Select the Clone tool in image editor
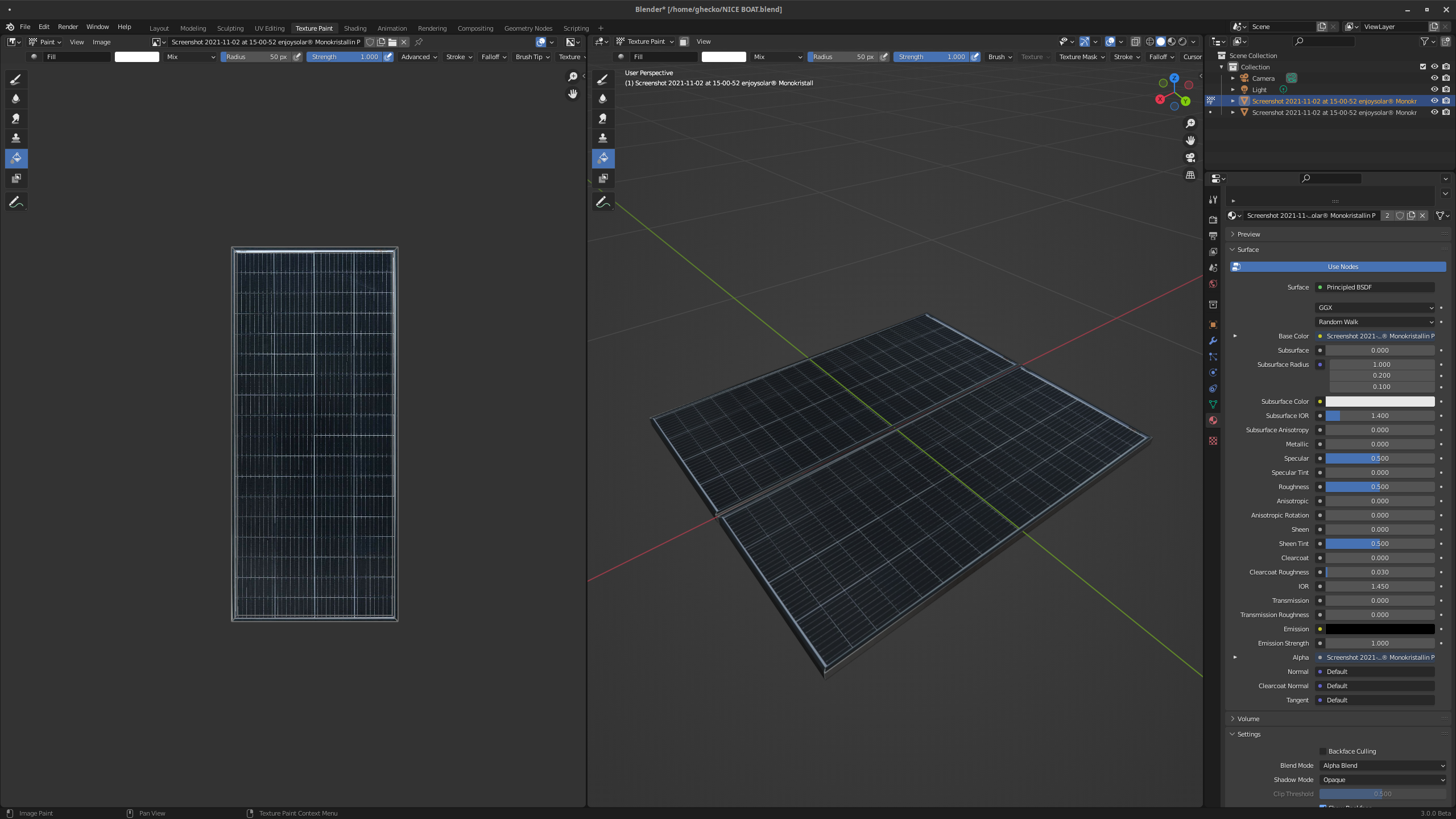Viewport: 1456px width, 819px height. [16, 138]
